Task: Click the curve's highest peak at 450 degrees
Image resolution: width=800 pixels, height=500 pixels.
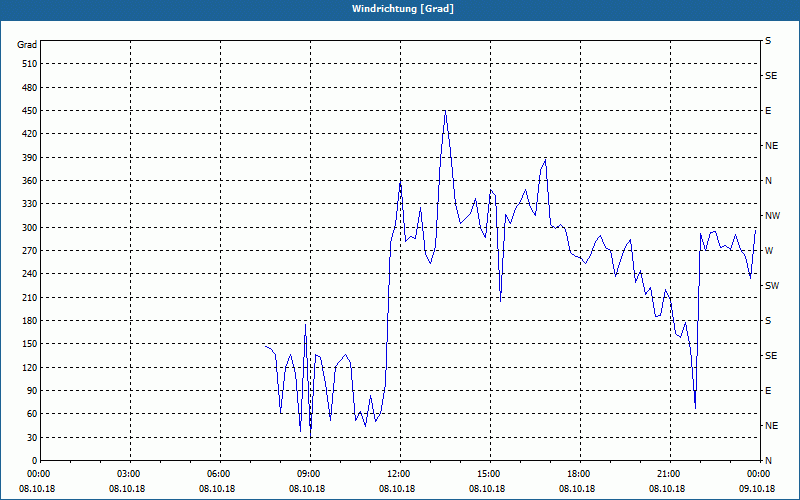Action: (x=445, y=111)
